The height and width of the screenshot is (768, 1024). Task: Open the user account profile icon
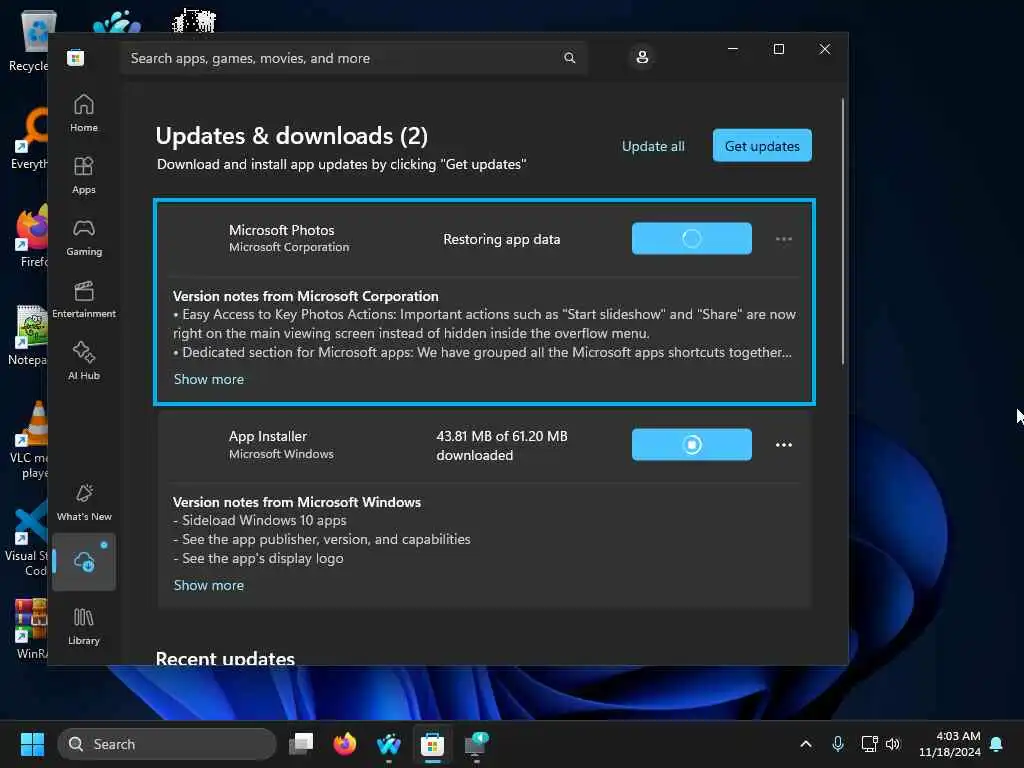click(x=642, y=57)
